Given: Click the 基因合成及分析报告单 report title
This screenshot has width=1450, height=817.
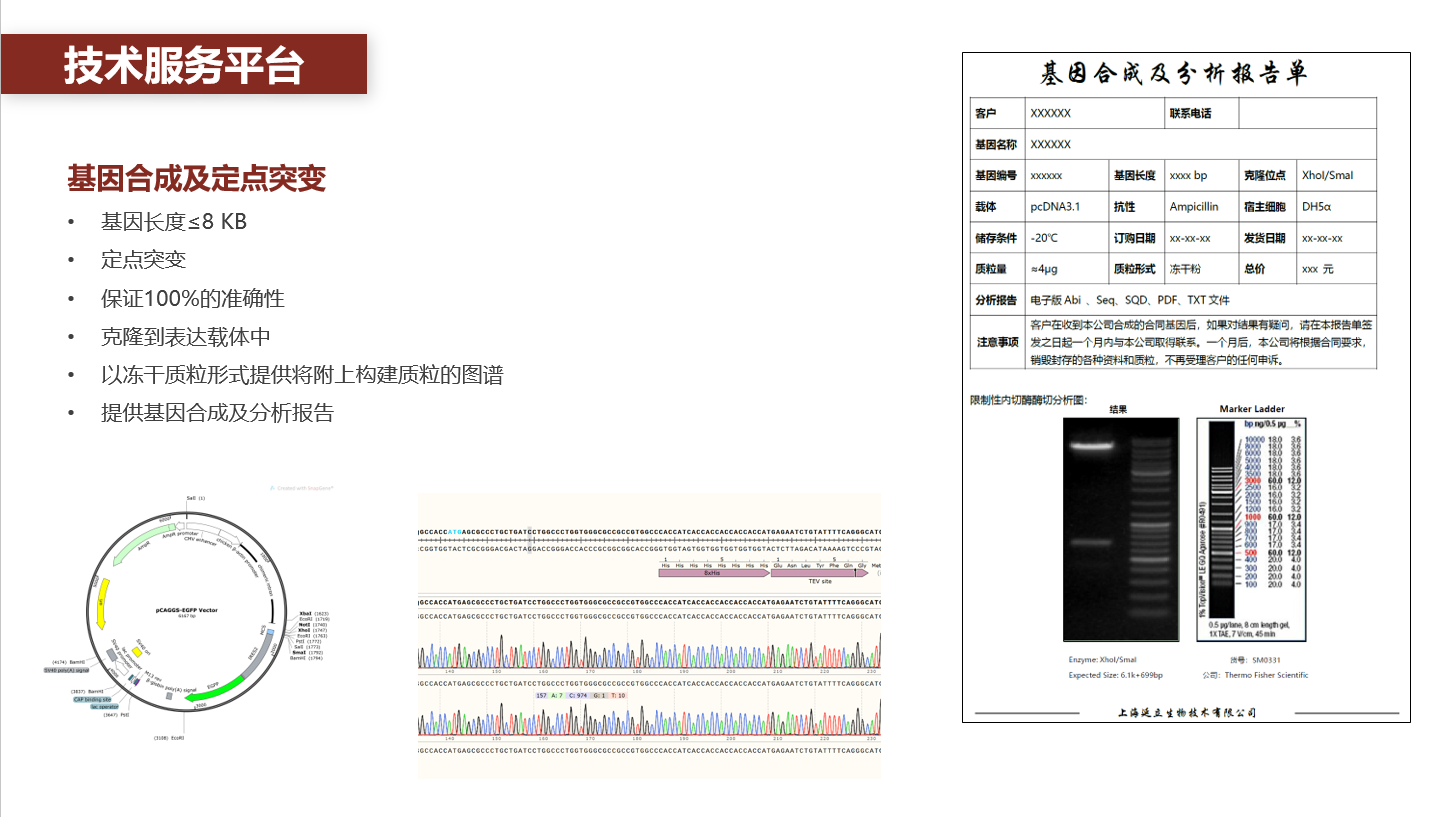Looking at the screenshot, I should [x=1174, y=74].
